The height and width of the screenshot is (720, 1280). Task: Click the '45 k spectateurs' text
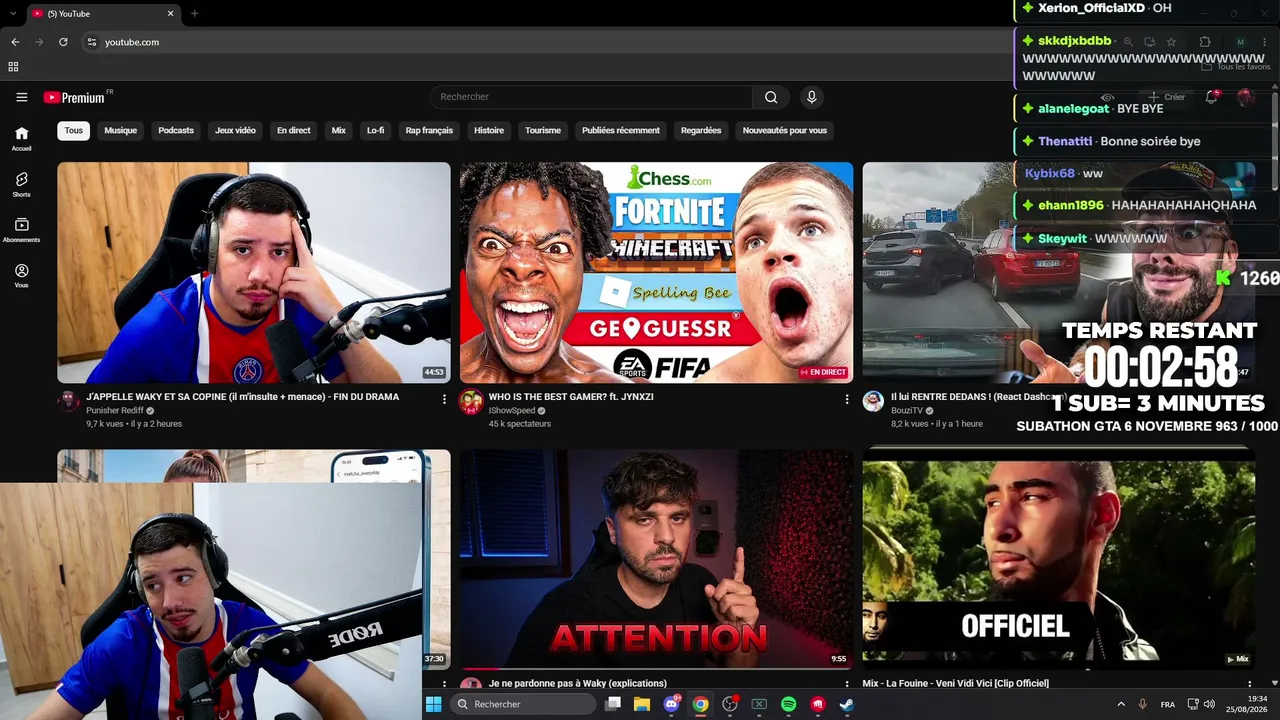point(520,424)
